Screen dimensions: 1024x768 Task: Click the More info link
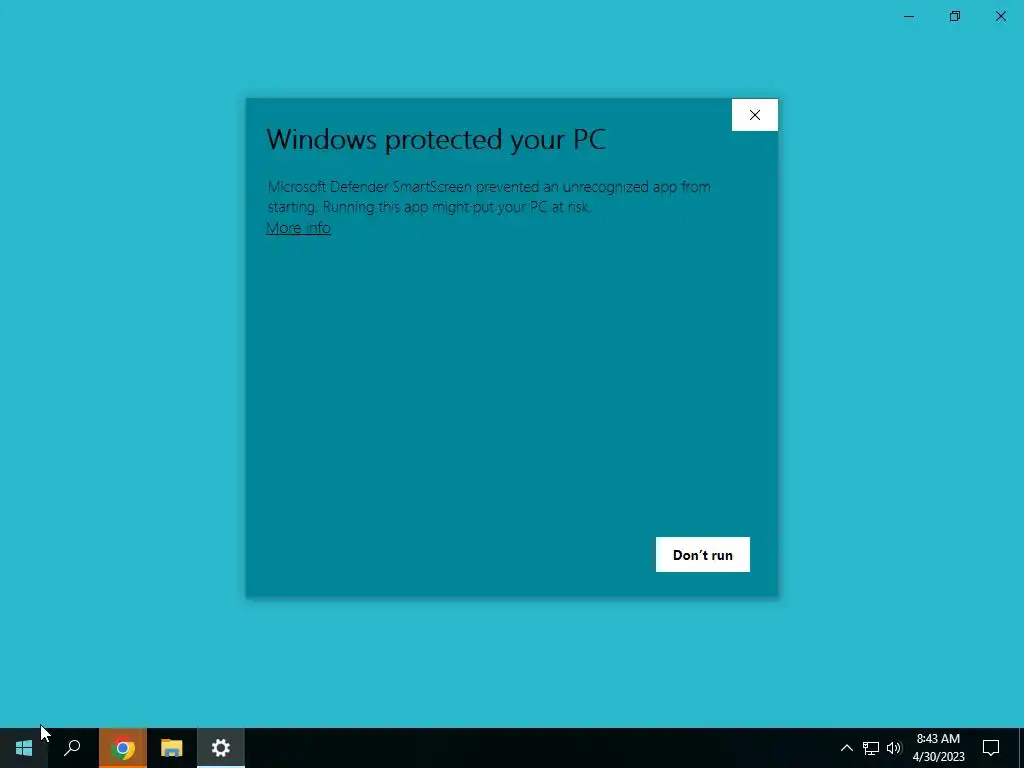click(x=298, y=228)
